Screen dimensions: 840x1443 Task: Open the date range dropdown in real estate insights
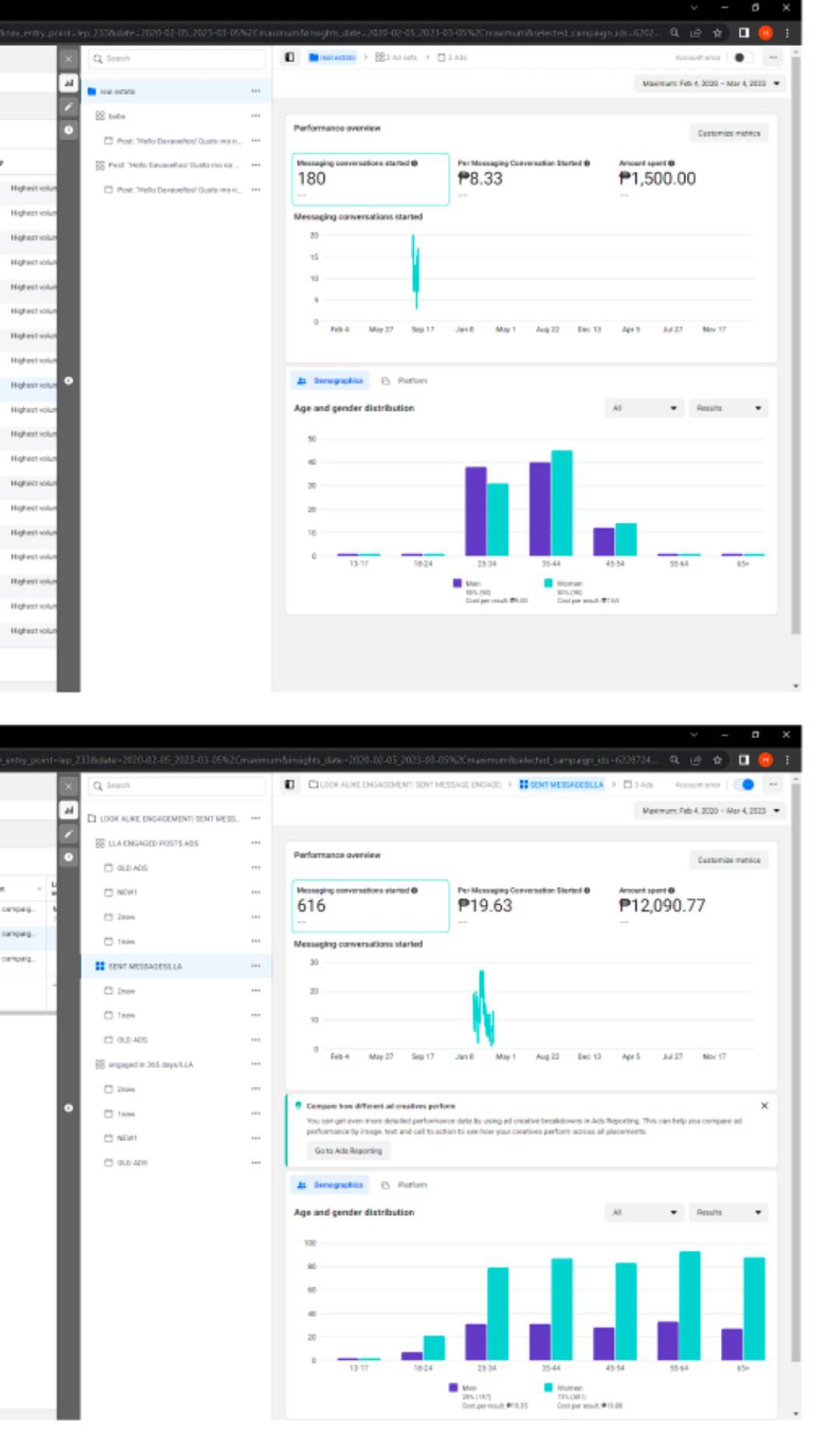[710, 83]
